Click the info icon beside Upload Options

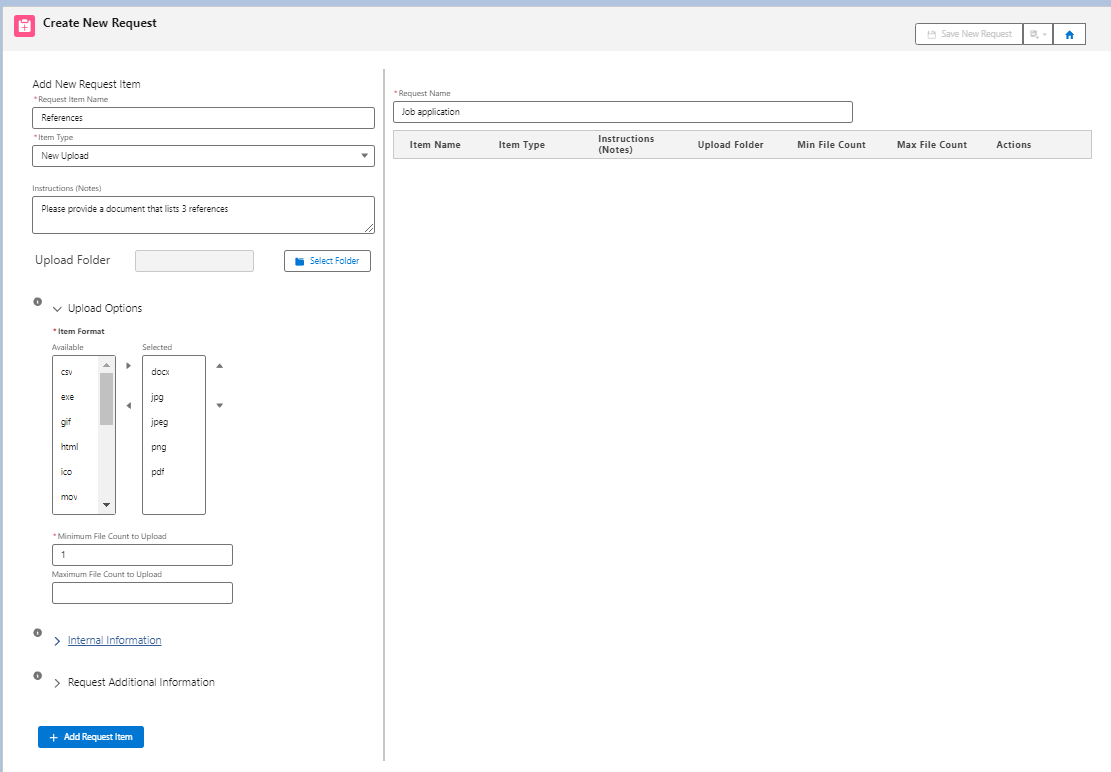pos(38,302)
